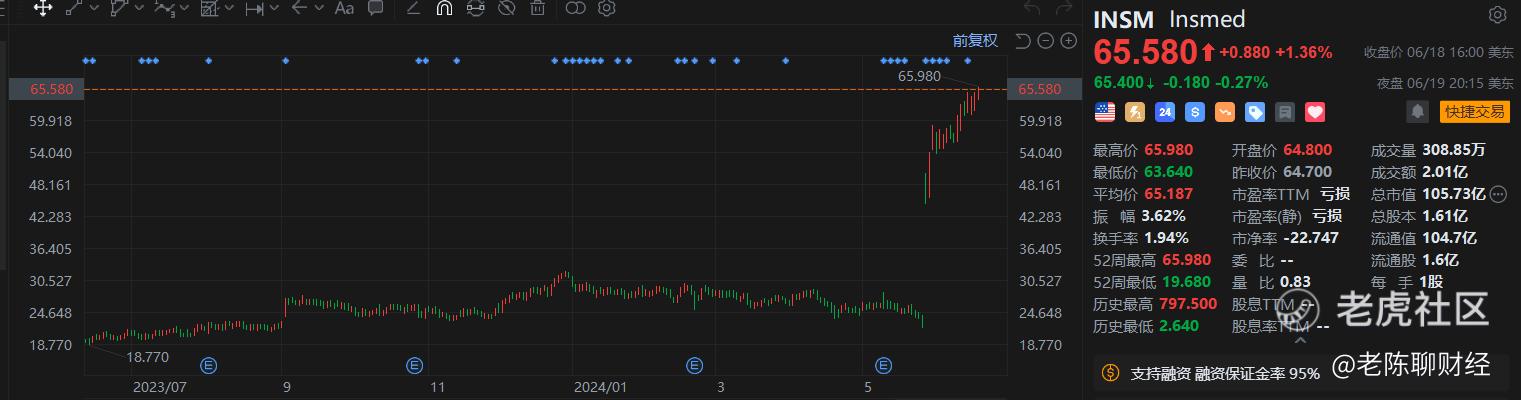Expand the arrow tool options
This screenshot has width=1521, height=400.
(x=319, y=8)
